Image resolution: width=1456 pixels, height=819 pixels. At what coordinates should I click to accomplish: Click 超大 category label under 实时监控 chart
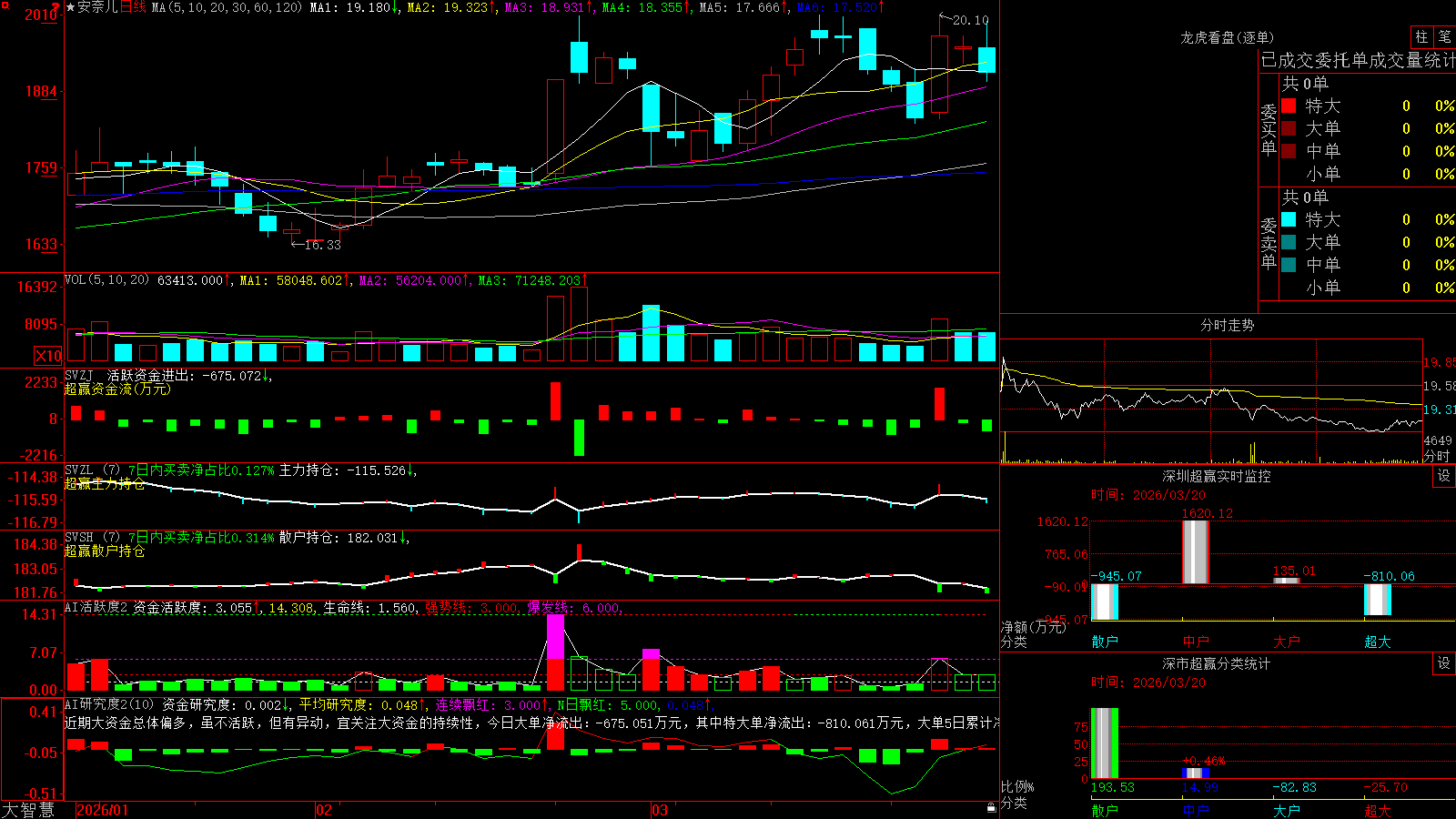(x=1378, y=642)
